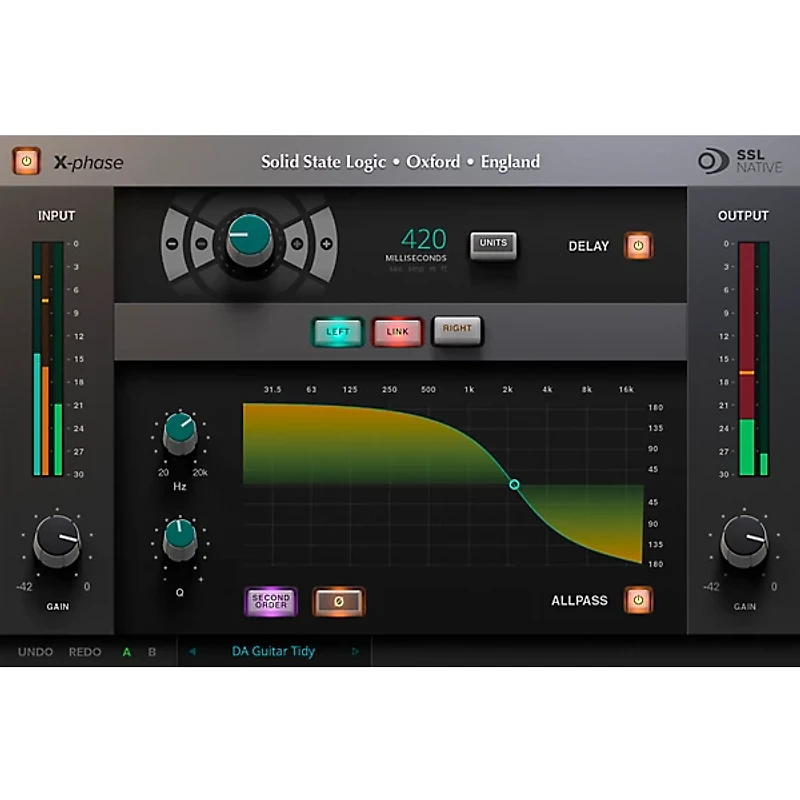Toggle the DELAY section power switch
800x800 pixels.
tap(639, 245)
